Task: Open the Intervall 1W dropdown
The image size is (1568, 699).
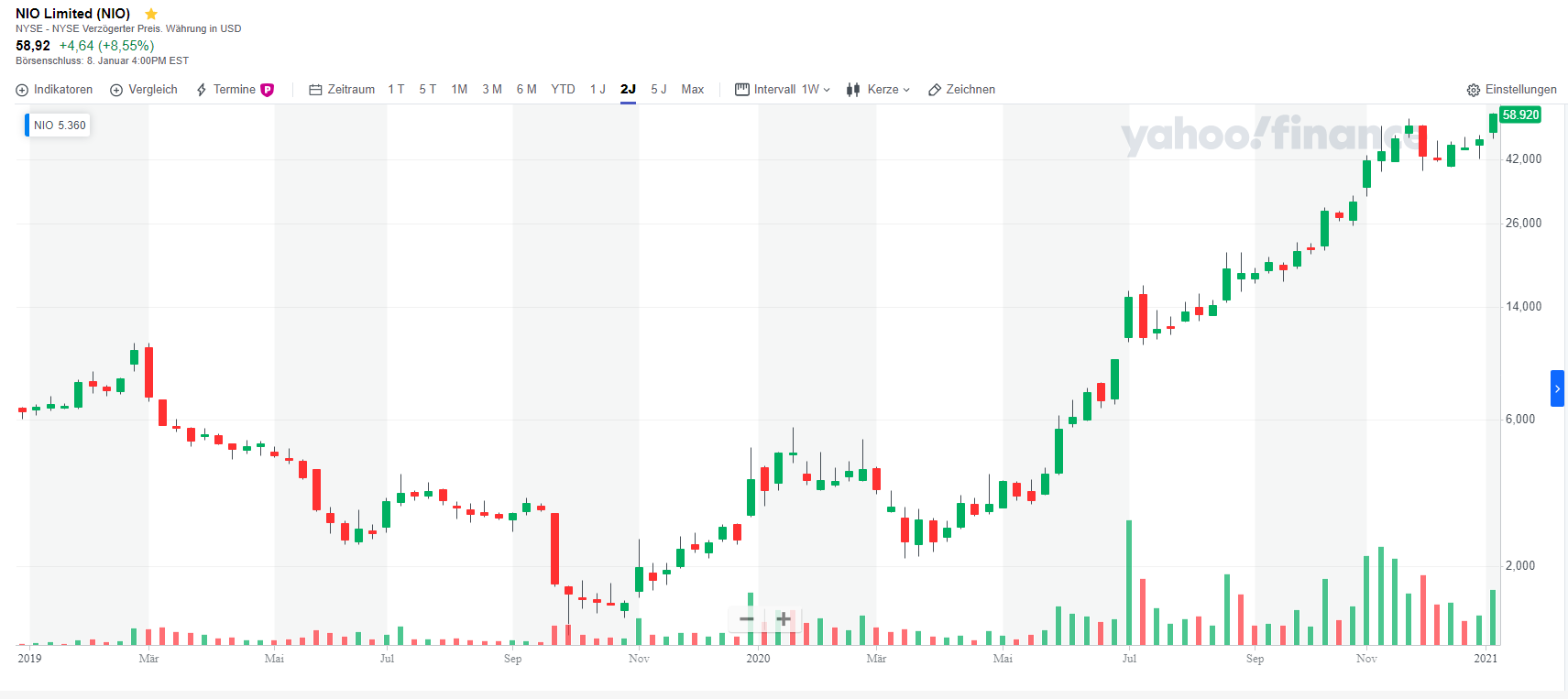Action: [783, 90]
